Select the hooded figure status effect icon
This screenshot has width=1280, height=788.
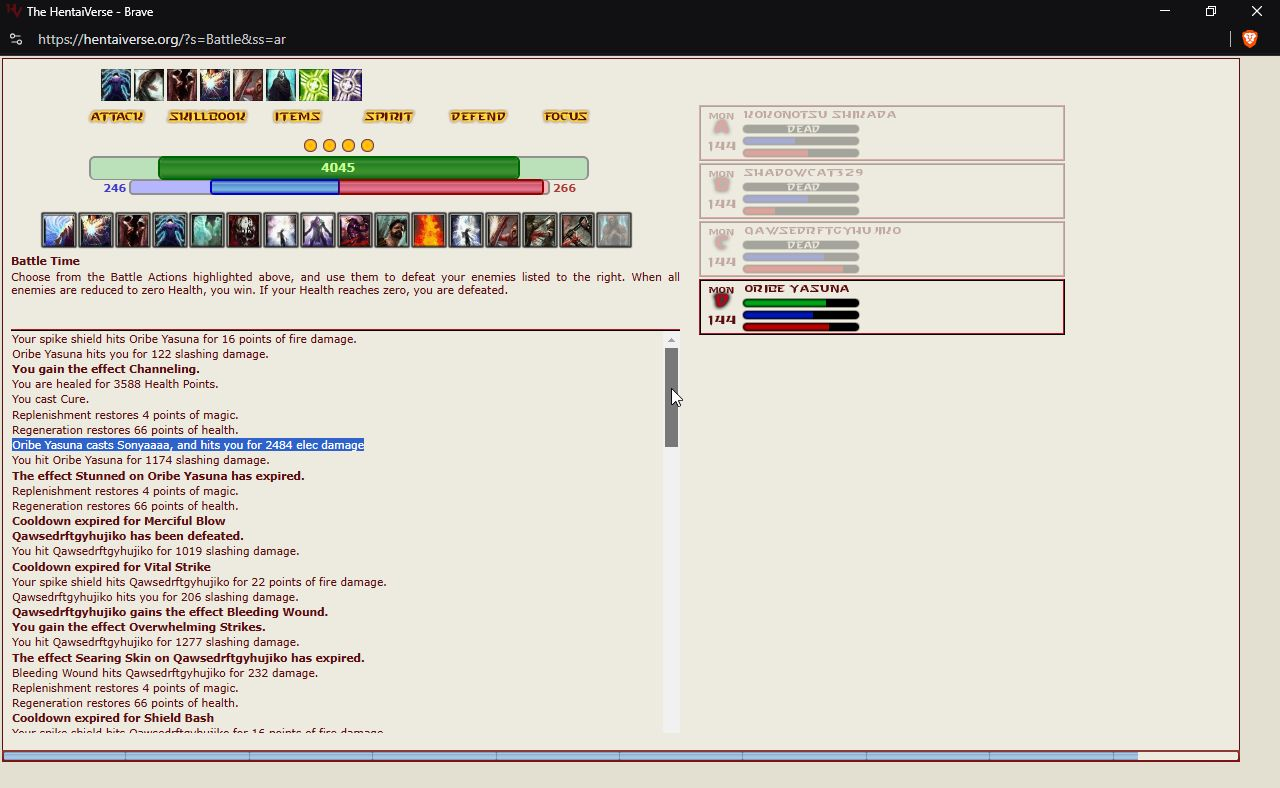click(281, 85)
